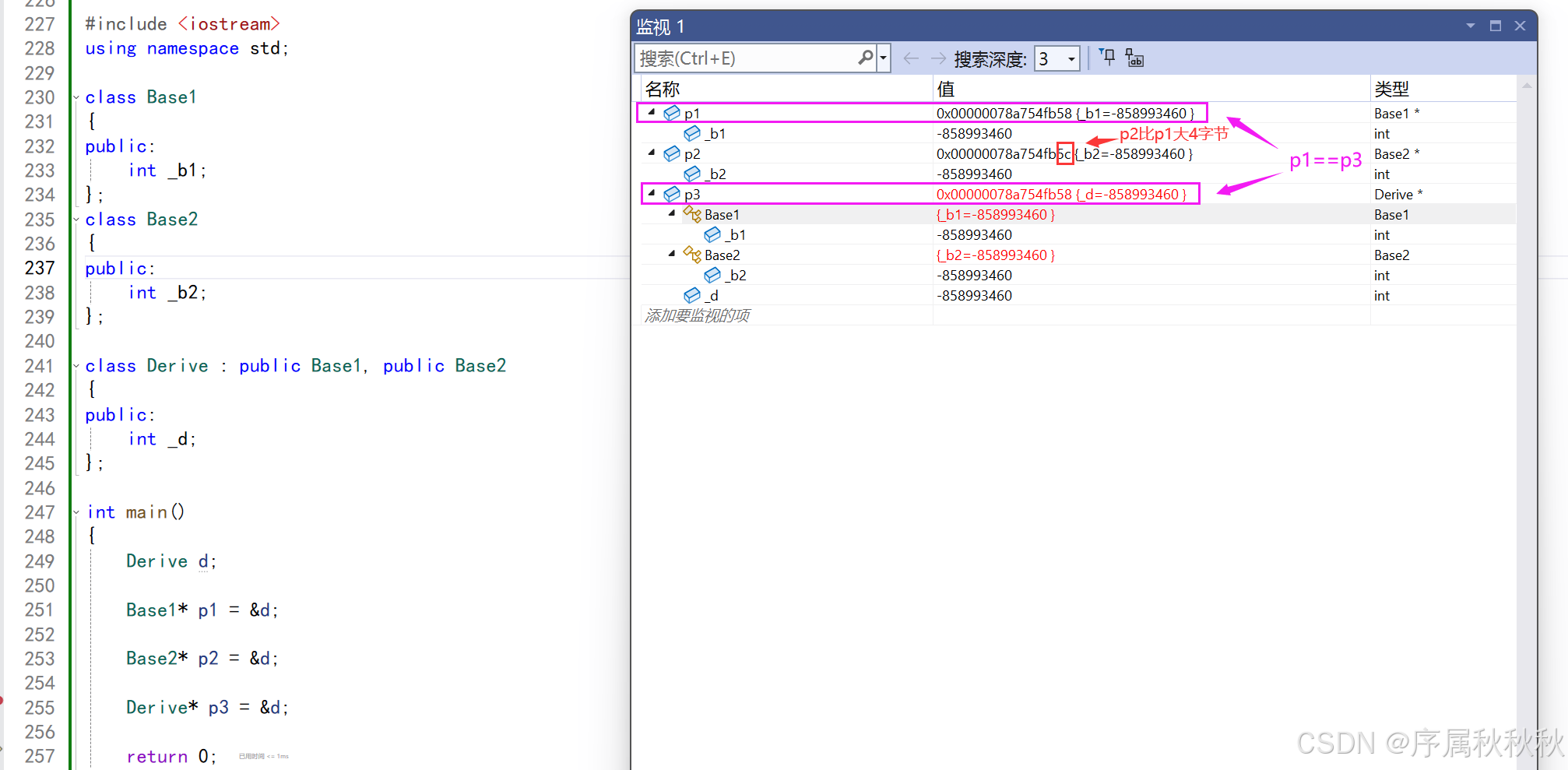Collapse the Base1 node under p3
Image resolution: width=1568 pixels, height=770 pixels.
672,213
